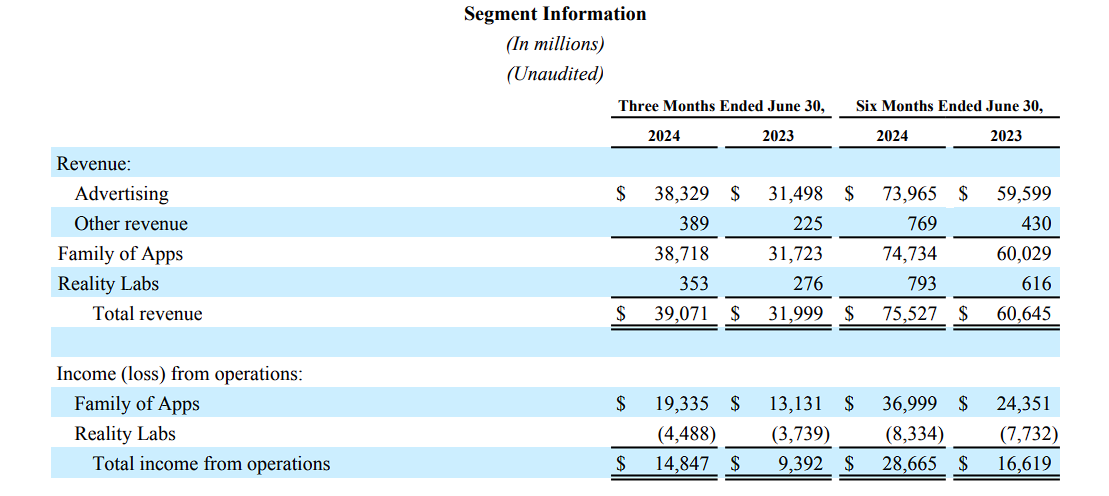Select operating income 36,999
This screenshot has height=496, width=1109.
coord(910,404)
